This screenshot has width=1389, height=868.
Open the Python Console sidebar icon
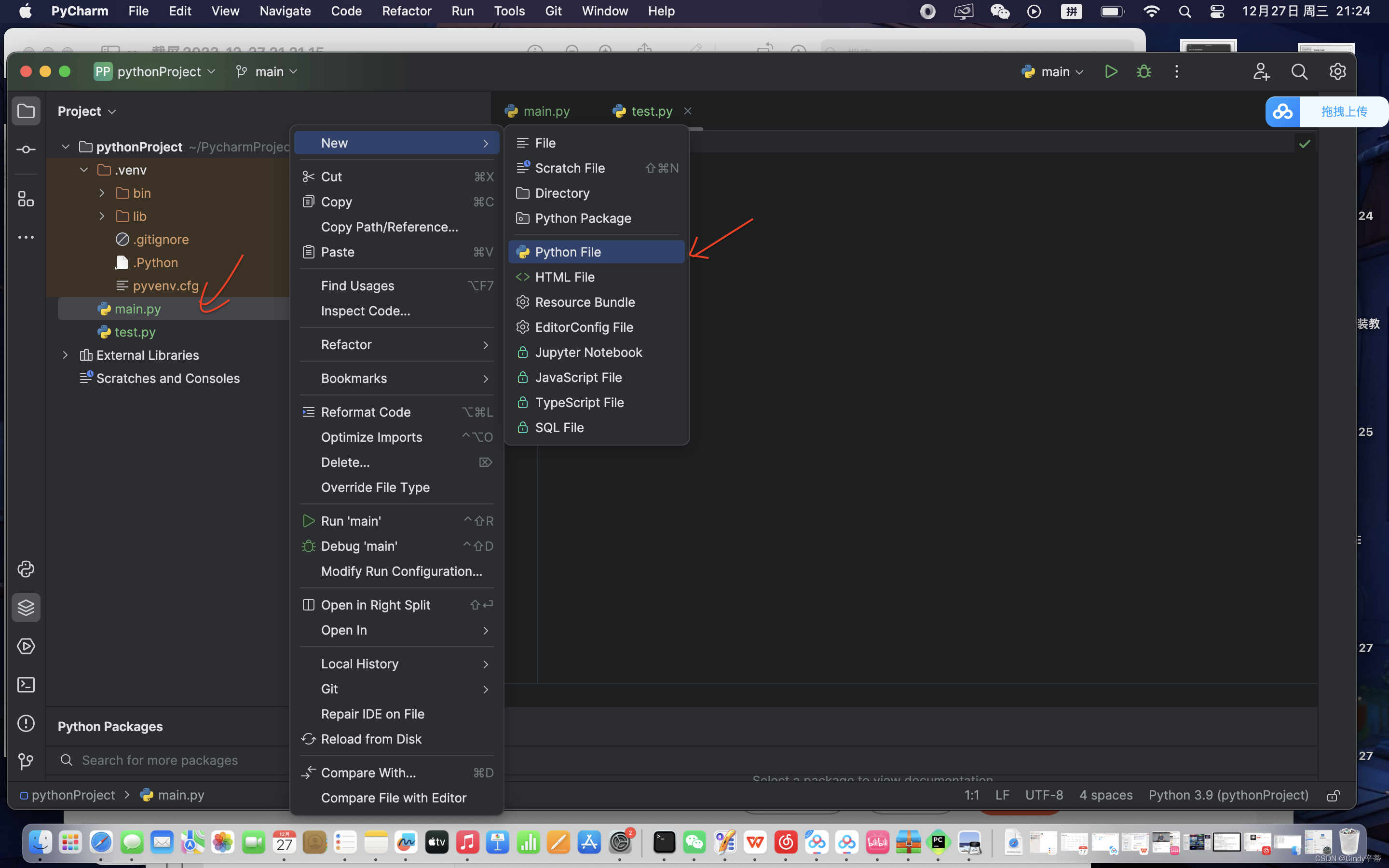coord(26,569)
